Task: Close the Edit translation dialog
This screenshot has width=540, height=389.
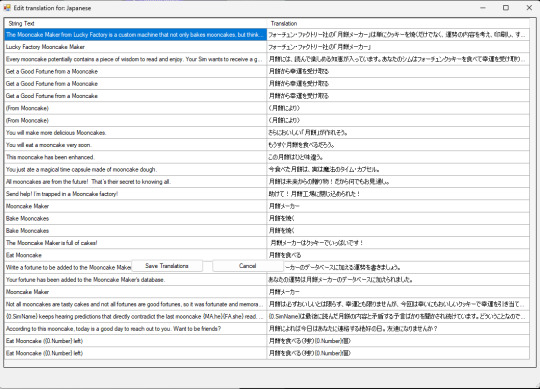Action: (529, 8)
